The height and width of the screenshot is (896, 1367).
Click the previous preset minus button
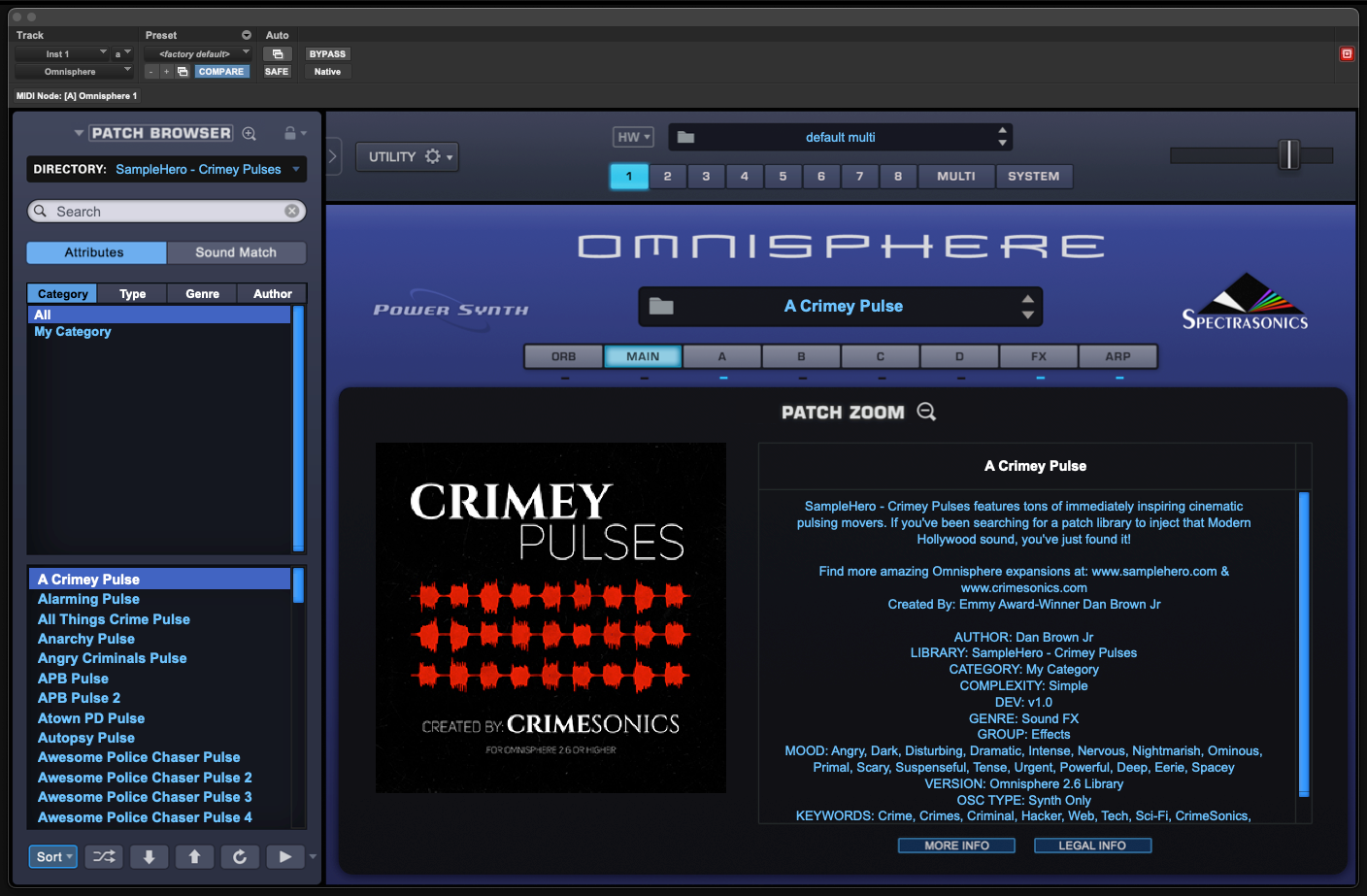151,72
